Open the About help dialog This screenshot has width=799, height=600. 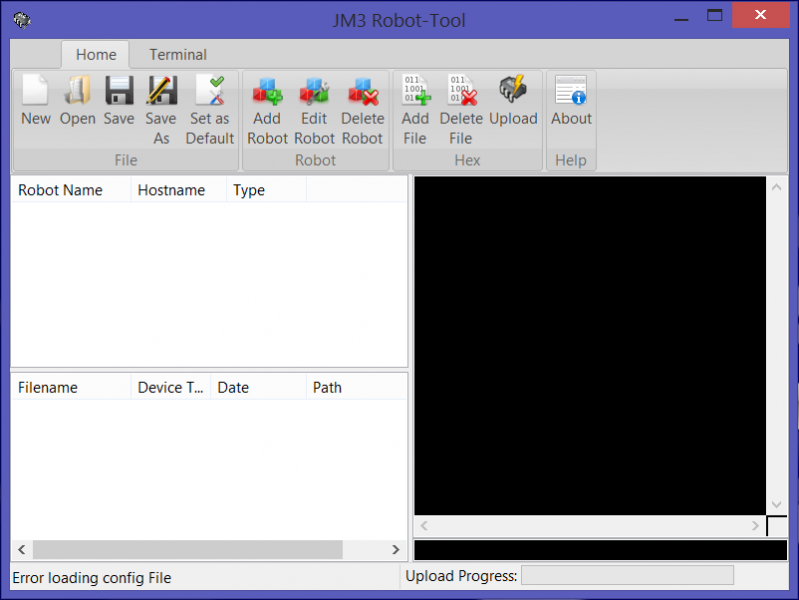click(x=571, y=92)
